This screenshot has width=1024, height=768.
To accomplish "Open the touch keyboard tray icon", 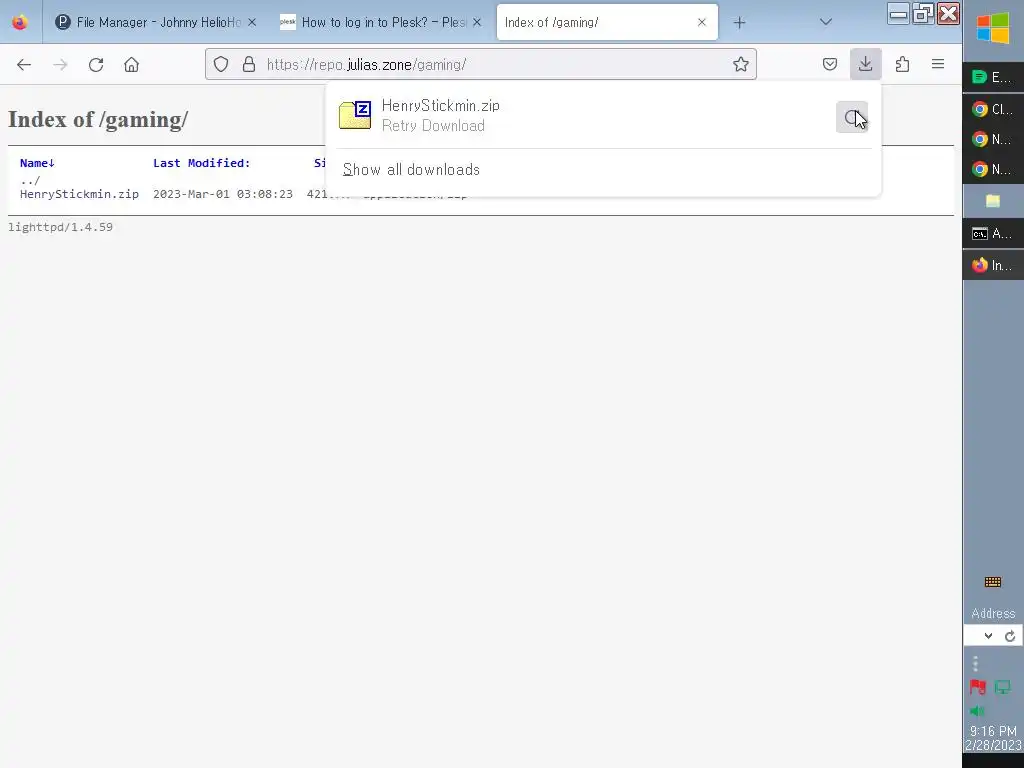I will [993, 582].
